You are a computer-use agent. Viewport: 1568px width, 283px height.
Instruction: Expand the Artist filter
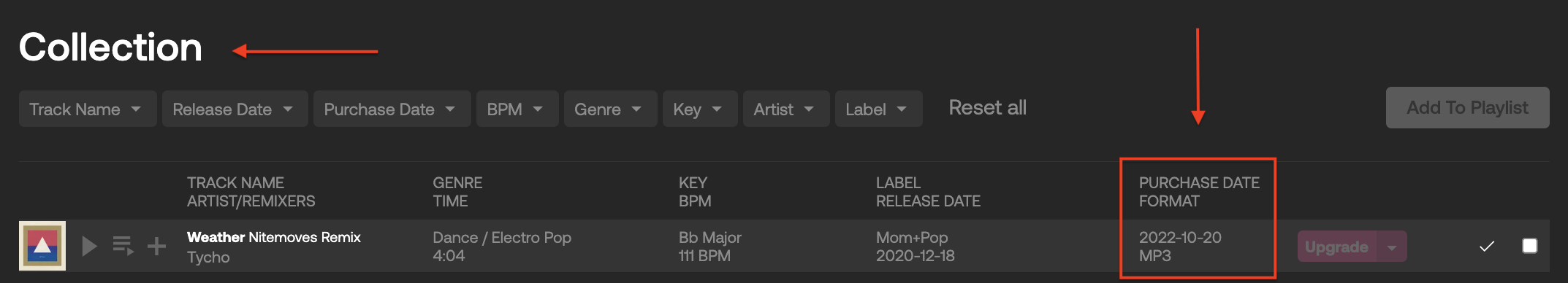[786, 109]
